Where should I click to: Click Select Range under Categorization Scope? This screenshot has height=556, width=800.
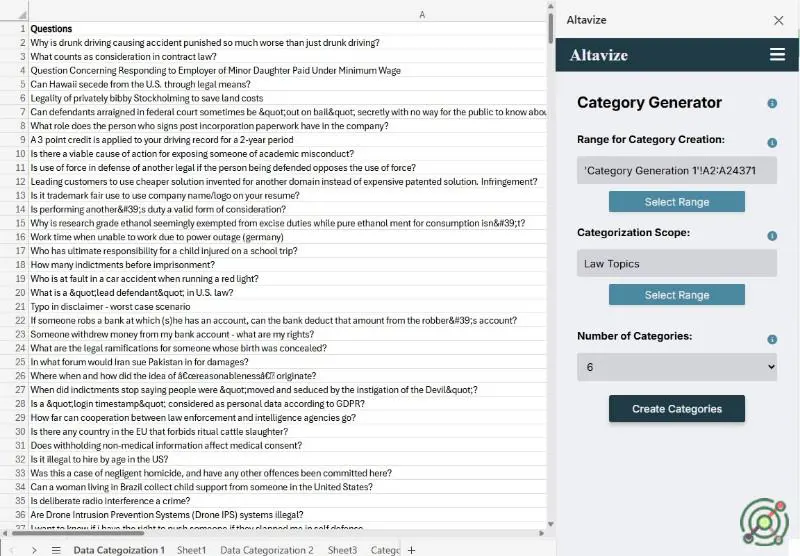(x=677, y=295)
